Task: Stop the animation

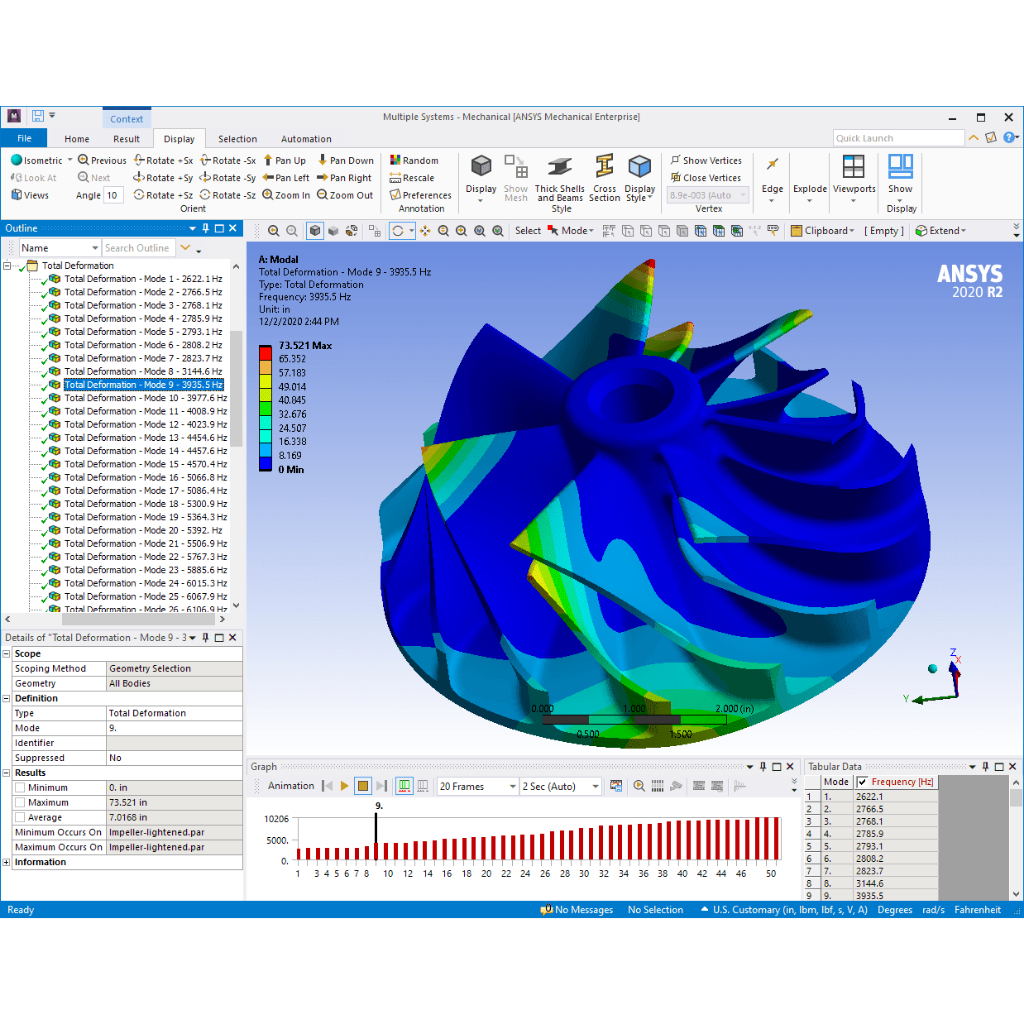Action: [x=363, y=786]
